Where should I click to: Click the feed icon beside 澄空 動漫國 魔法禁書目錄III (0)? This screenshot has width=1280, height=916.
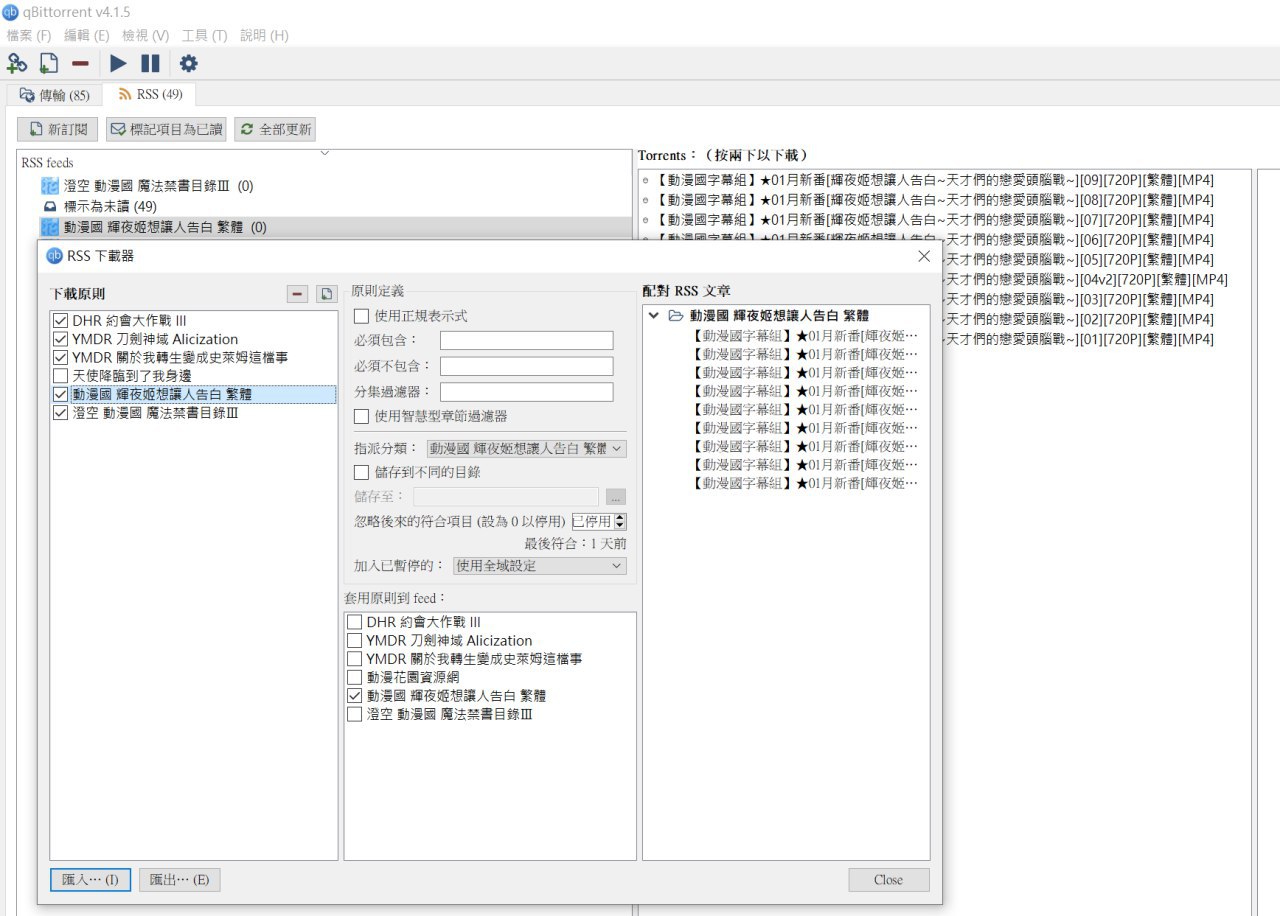(x=50, y=186)
